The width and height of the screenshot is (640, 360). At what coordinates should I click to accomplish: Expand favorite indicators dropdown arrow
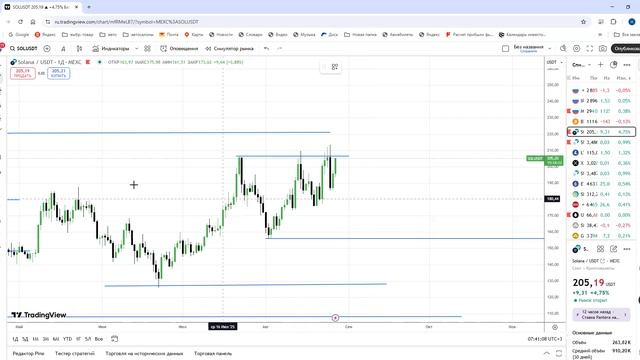click(x=136, y=49)
